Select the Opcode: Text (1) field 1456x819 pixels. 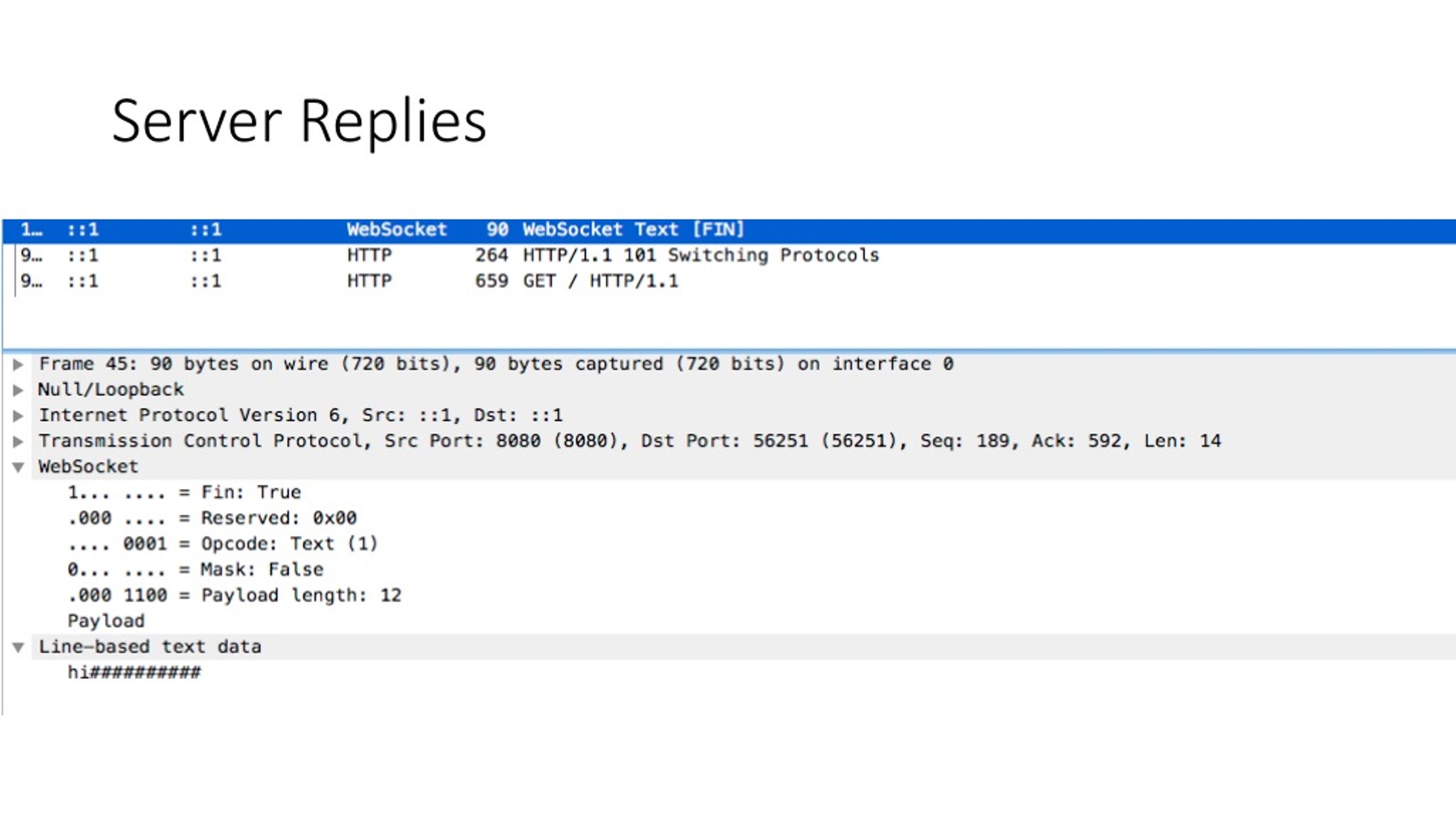pos(222,544)
